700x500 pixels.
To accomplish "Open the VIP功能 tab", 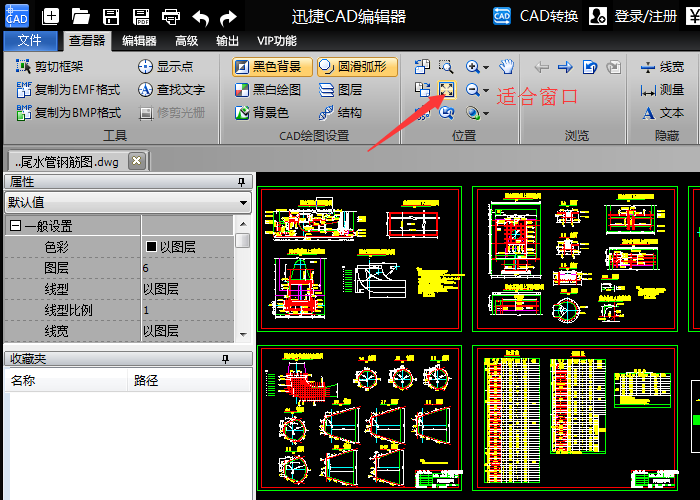I will (x=277, y=41).
